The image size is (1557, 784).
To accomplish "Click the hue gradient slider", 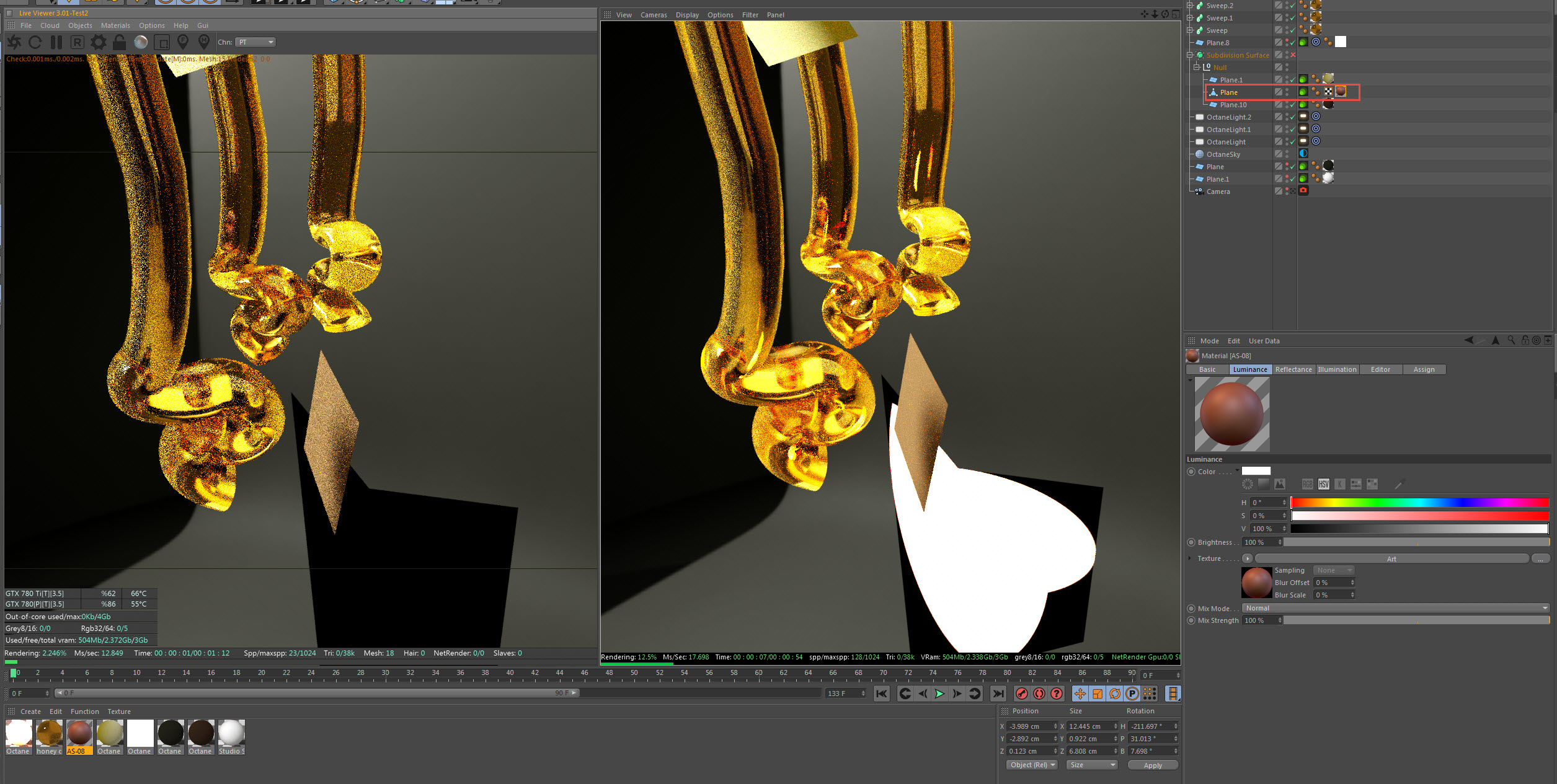I will tap(1419, 502).
